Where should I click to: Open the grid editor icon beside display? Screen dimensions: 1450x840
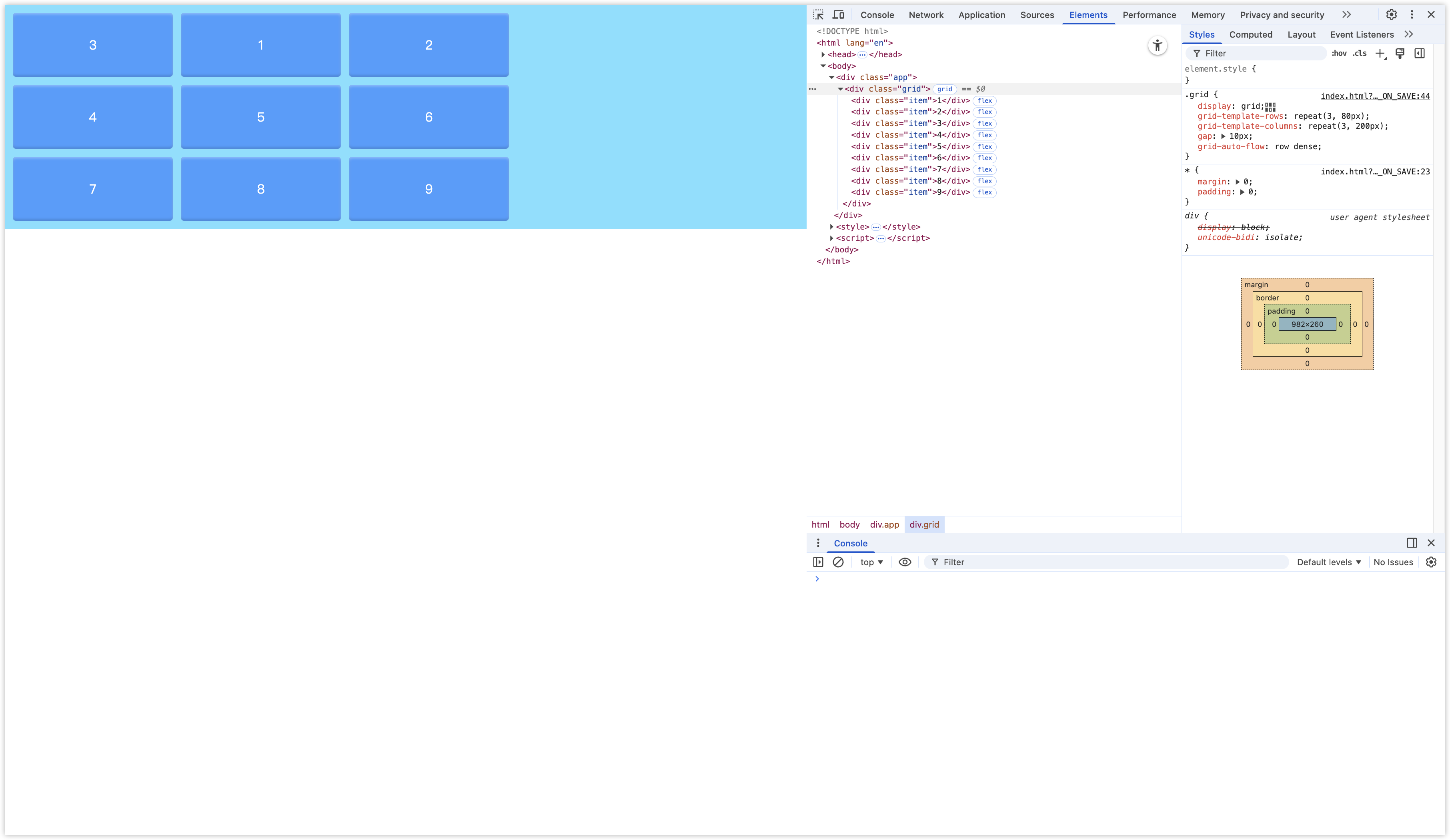click(x=1270, y=107)
